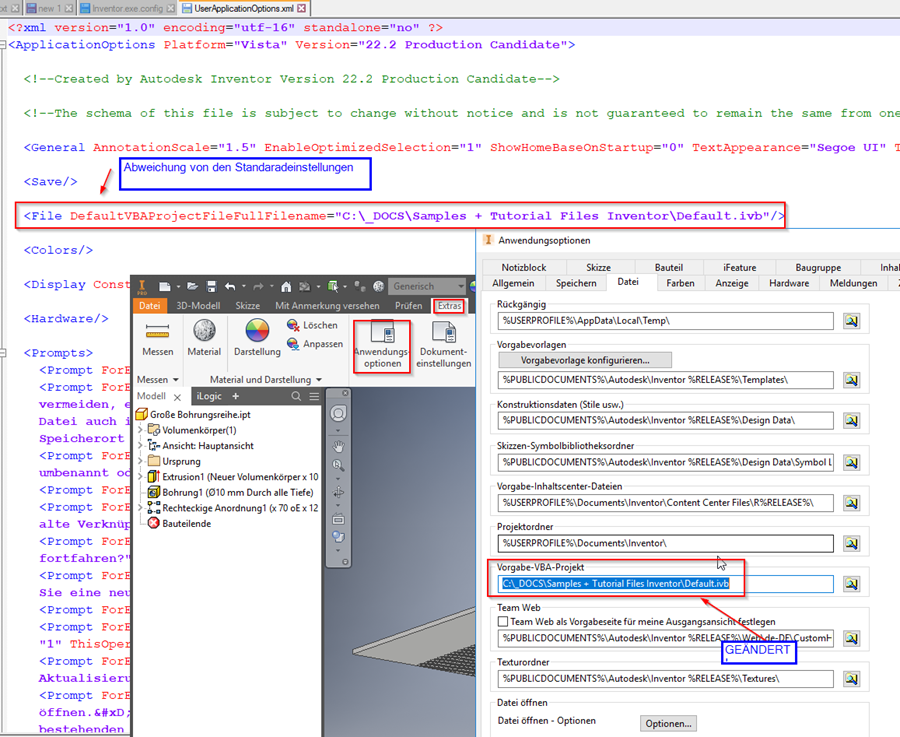This screenshot has height=737, width=900.
Task: Expand the Ursprung folder node
Action: (x=140, y=461)
